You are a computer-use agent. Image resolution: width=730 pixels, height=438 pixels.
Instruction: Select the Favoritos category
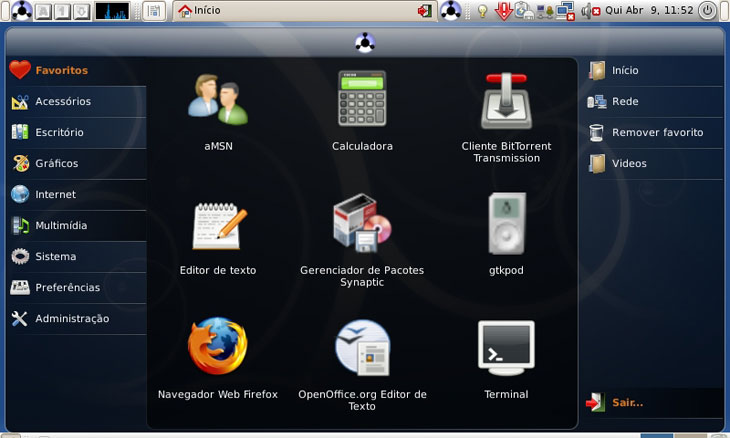pyautogui.click(x=61, y=71)
